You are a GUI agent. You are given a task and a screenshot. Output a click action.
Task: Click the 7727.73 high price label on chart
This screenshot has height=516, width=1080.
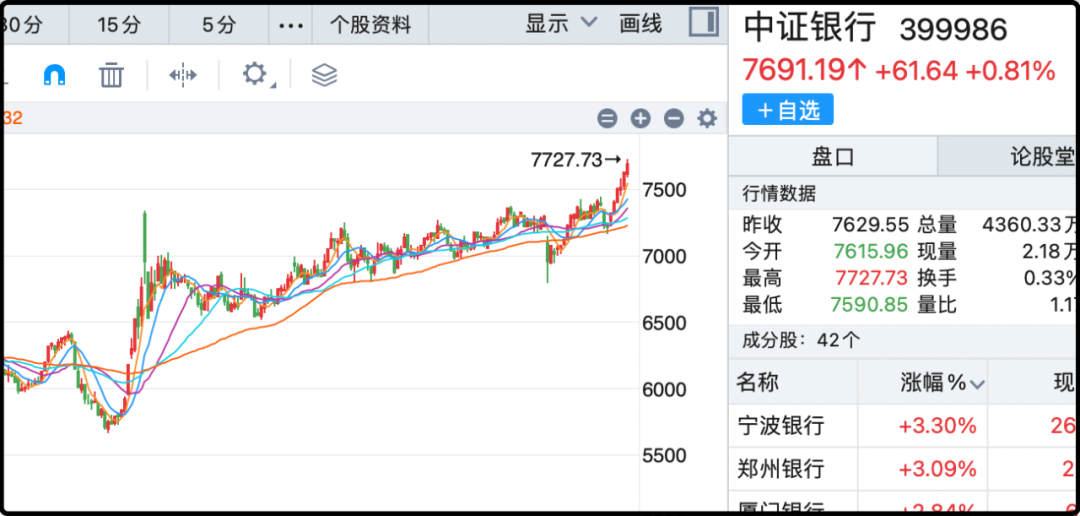tap(568, 160)
